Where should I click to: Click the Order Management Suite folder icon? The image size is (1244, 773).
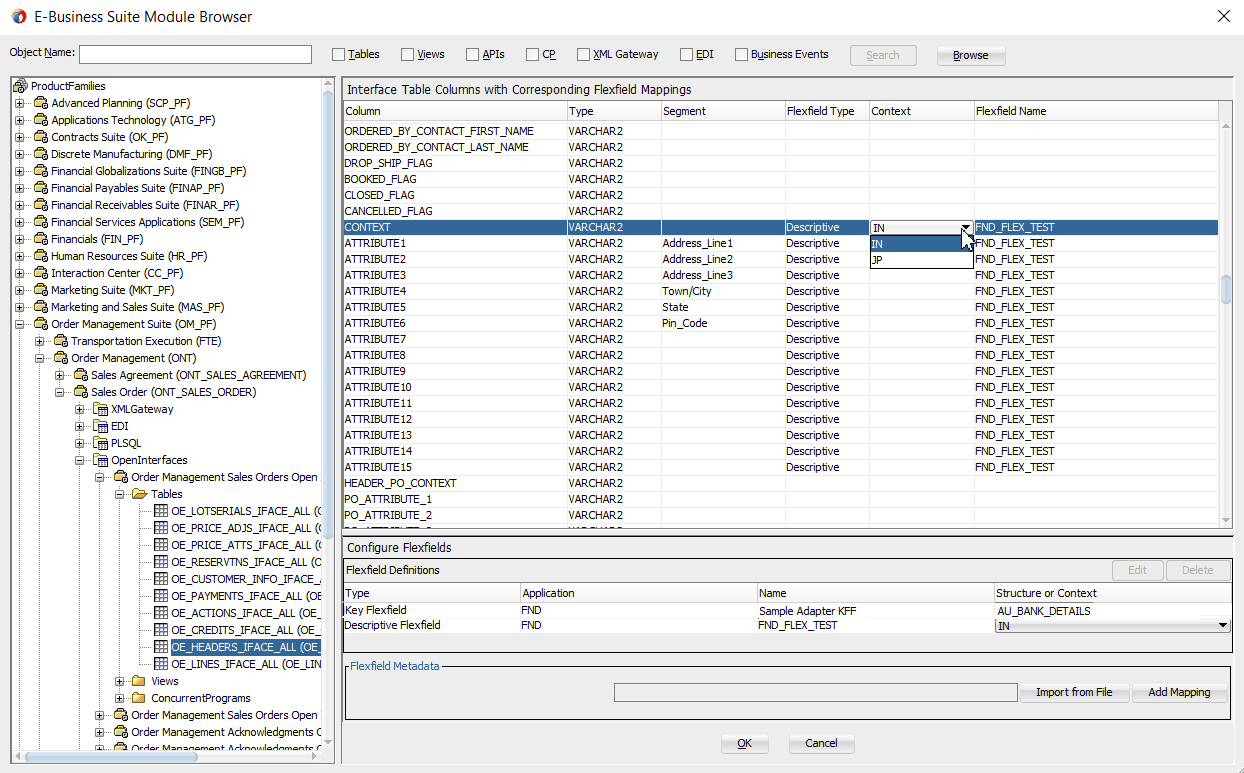click(41, 324)
